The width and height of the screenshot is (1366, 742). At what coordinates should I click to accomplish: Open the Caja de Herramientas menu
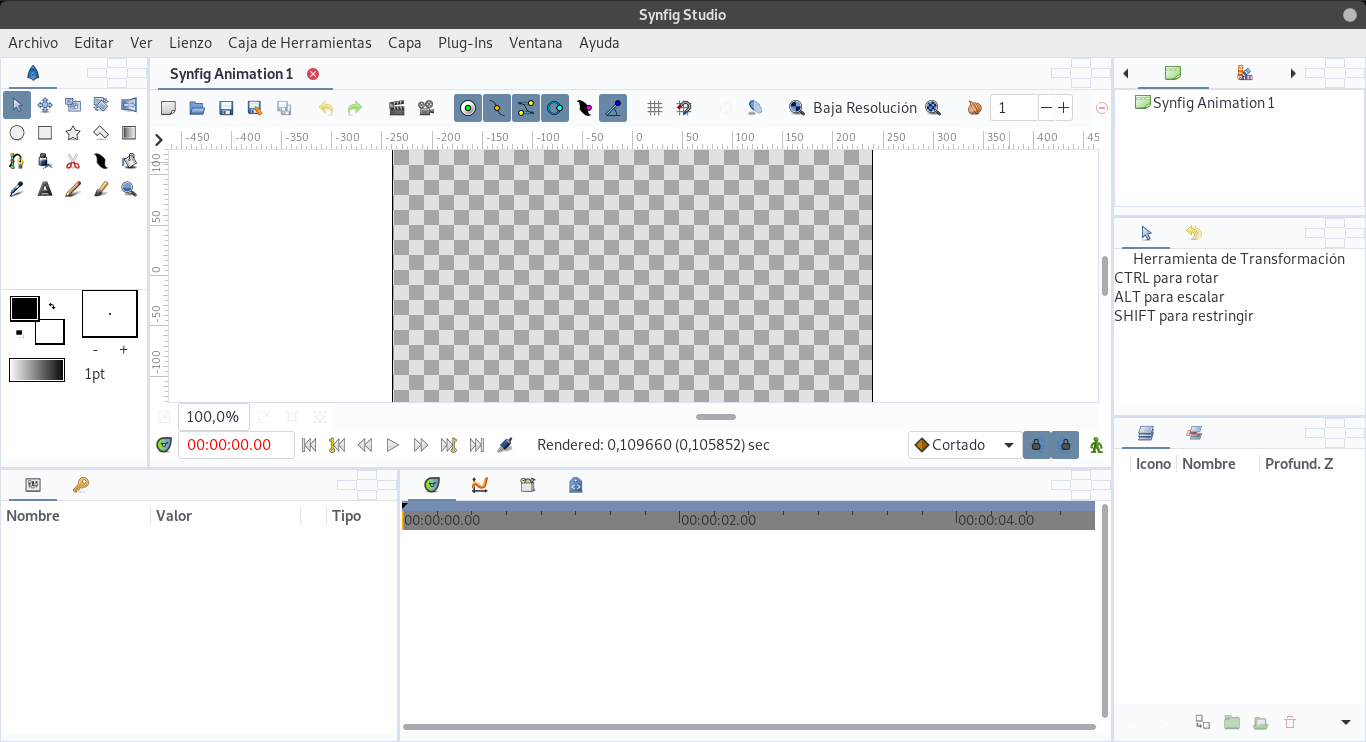300,43
